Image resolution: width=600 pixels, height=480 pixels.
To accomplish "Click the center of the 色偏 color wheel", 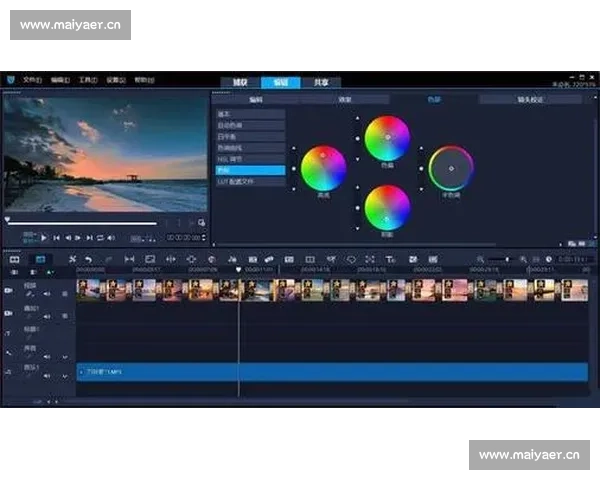I will point(387,138).
